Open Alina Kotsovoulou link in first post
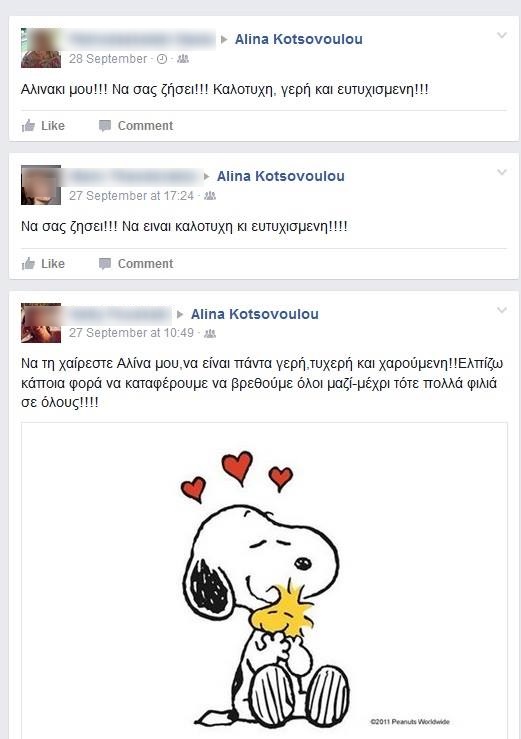 (298, 39)
